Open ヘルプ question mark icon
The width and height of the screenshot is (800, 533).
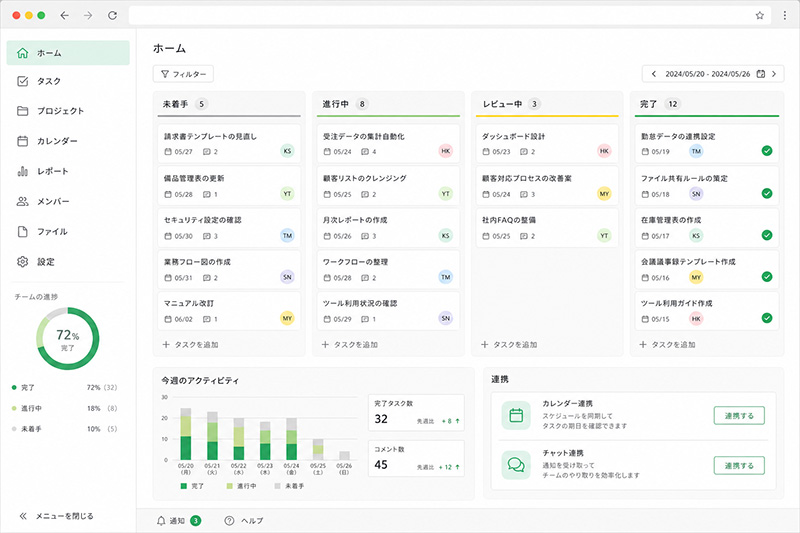click(x=229, y=521)
